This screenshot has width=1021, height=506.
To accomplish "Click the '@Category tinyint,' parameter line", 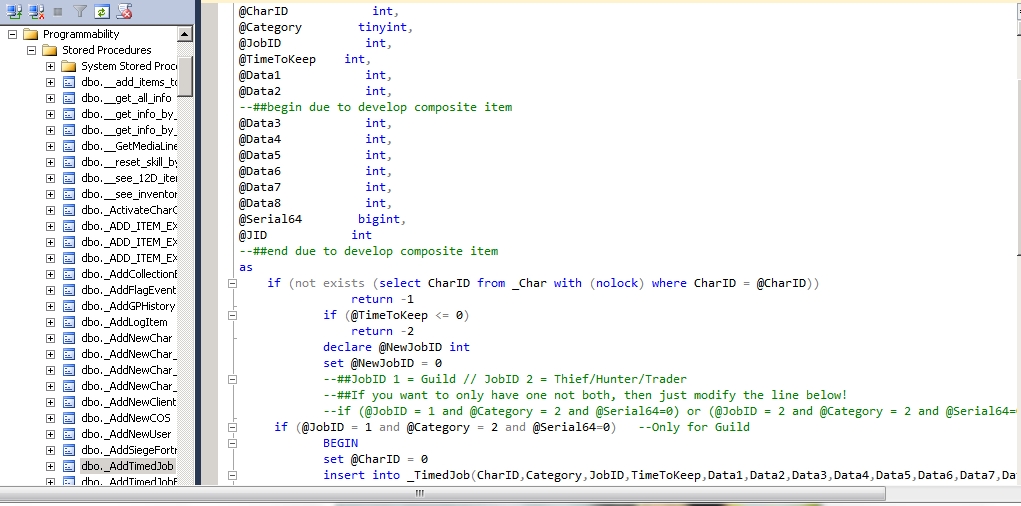I will 326,27.
